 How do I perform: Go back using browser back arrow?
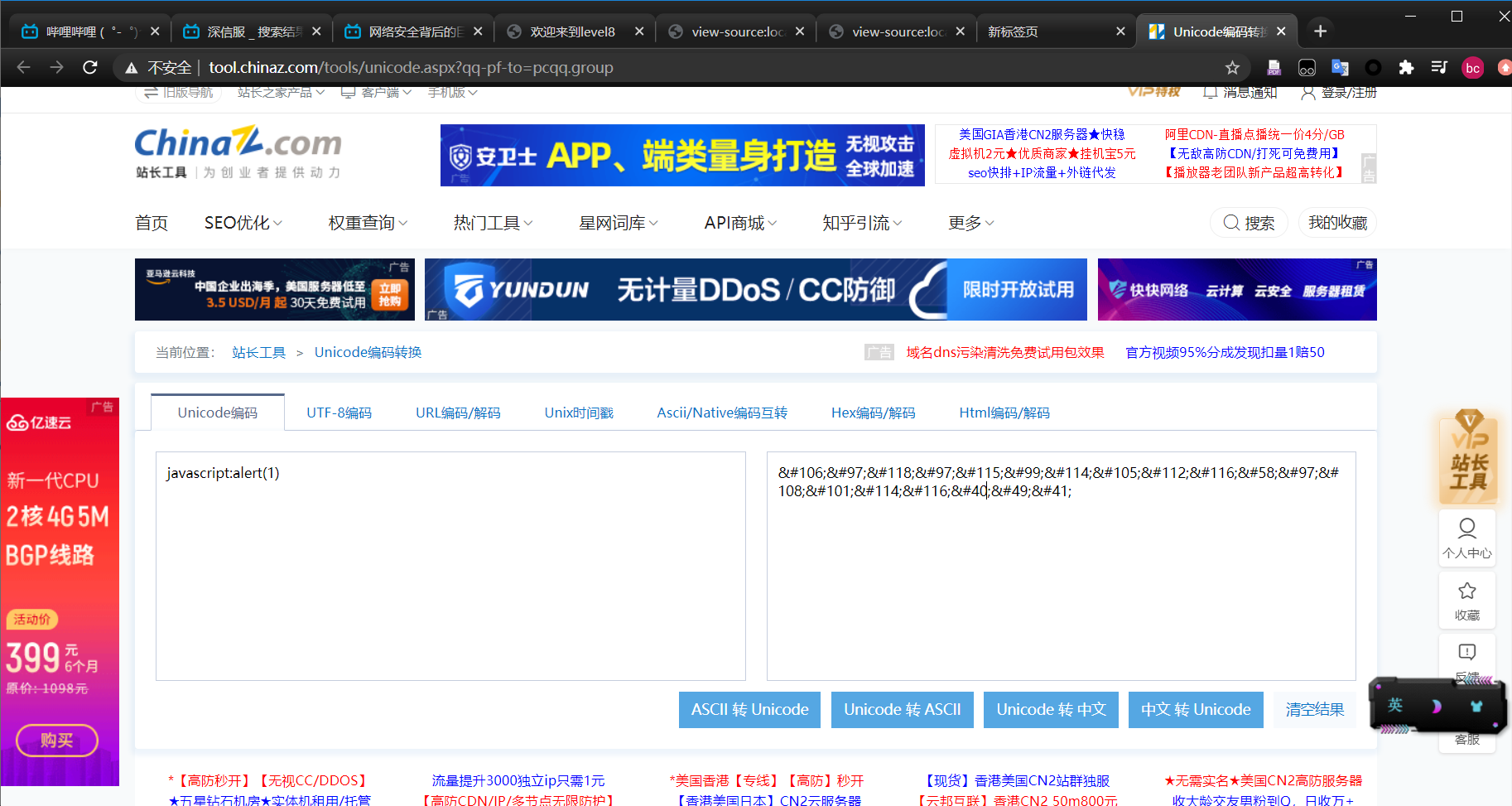coord(24,67)
